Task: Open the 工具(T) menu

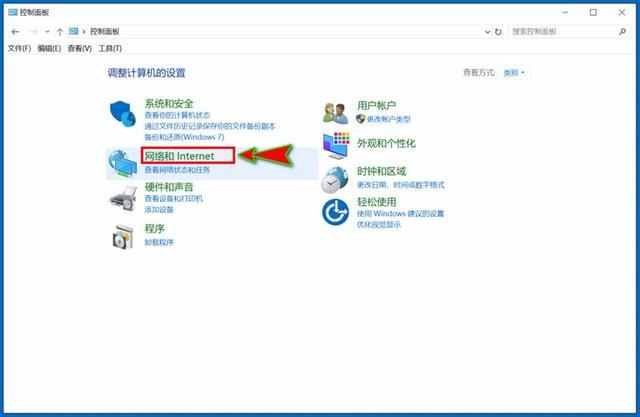Action: [109, 48]
